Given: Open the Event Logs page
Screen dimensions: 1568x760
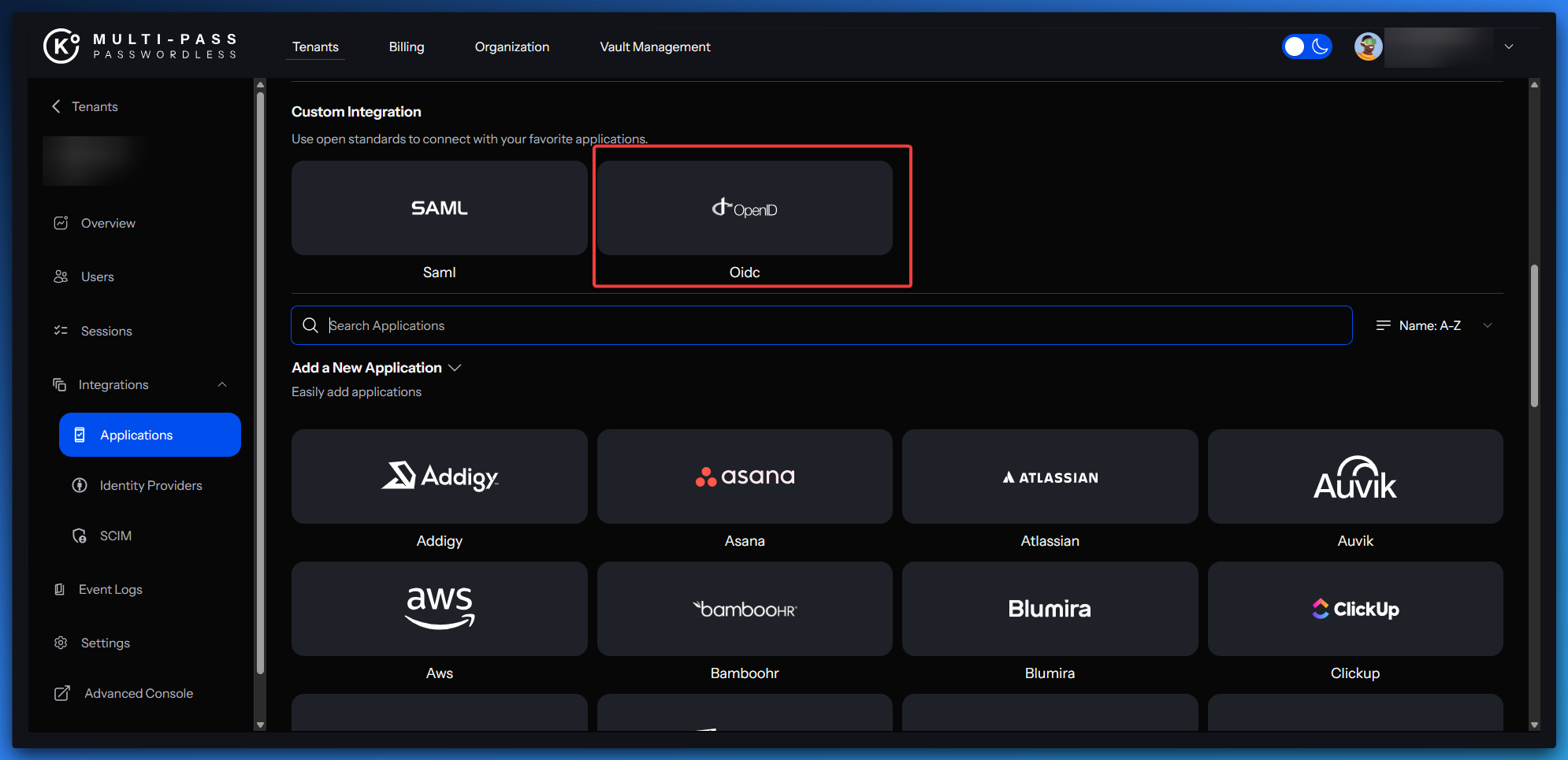Looking at the screenshot, I should (x=110, y=589).
